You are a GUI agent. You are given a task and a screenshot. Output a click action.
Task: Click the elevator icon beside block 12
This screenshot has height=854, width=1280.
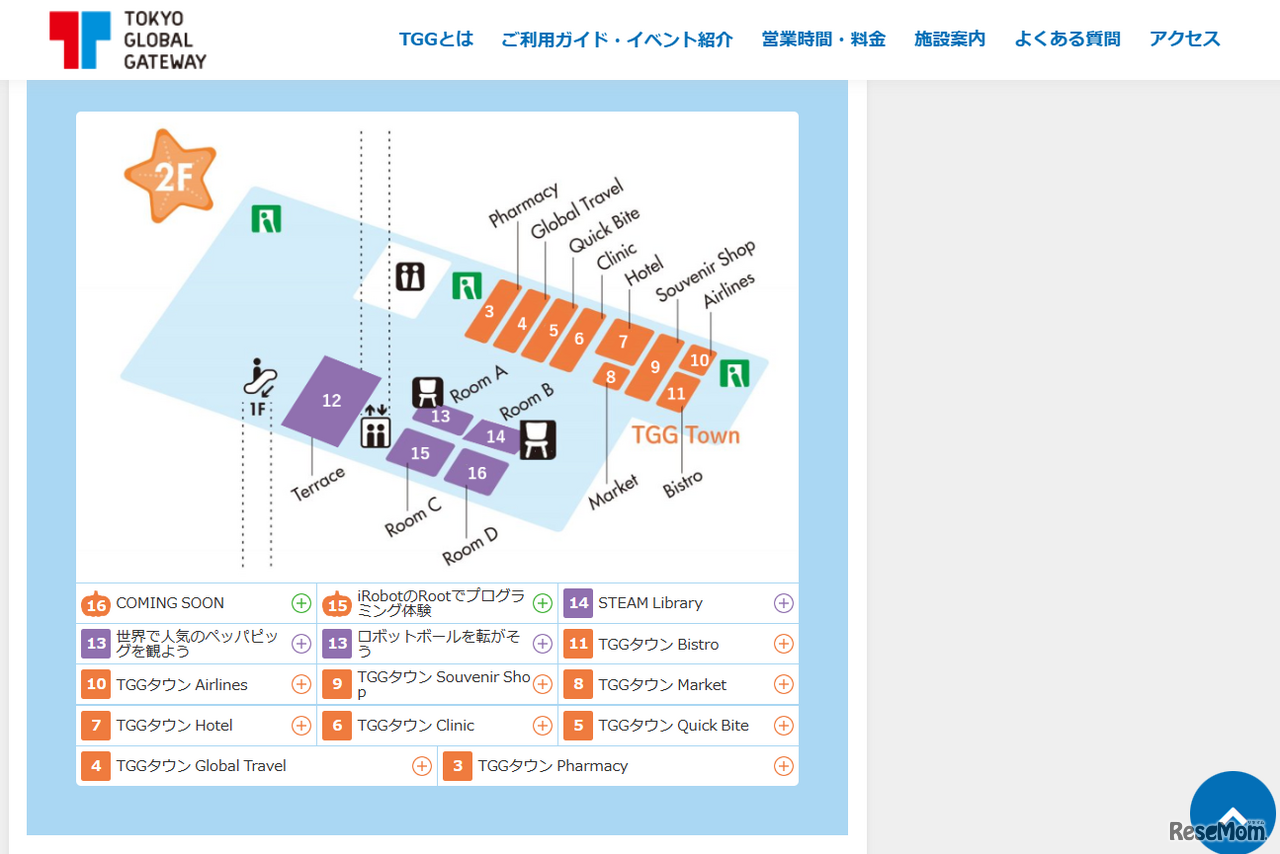pos(375,427)
